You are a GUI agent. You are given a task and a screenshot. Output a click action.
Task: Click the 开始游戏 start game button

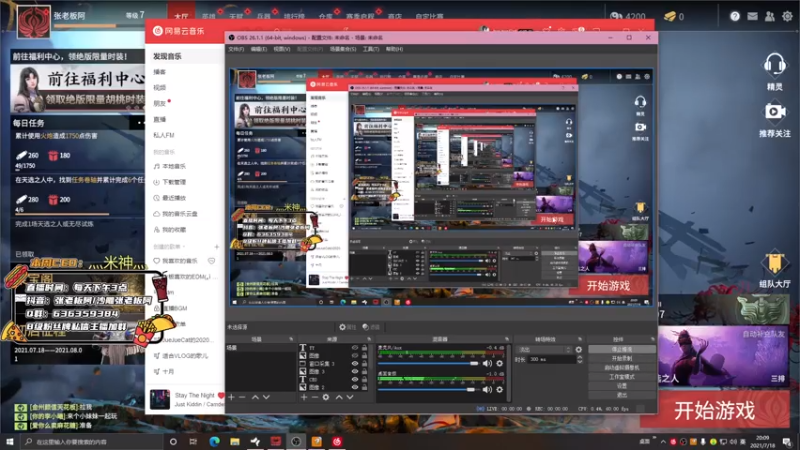coord(714,410)
